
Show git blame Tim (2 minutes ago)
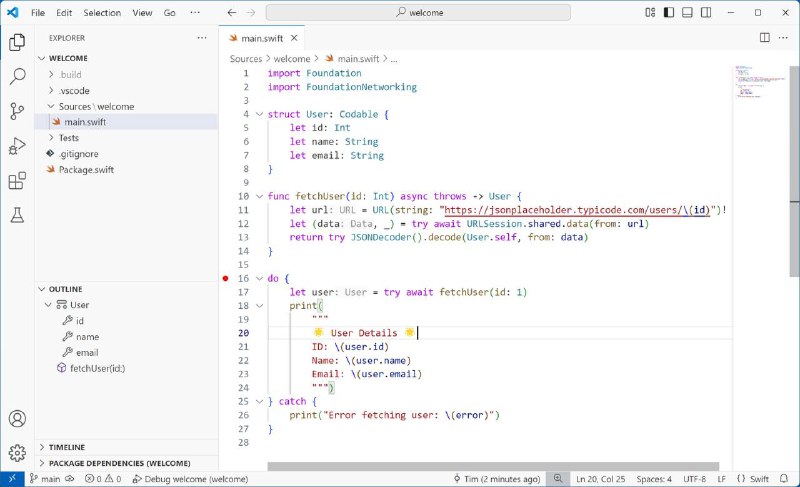point(496,479)
